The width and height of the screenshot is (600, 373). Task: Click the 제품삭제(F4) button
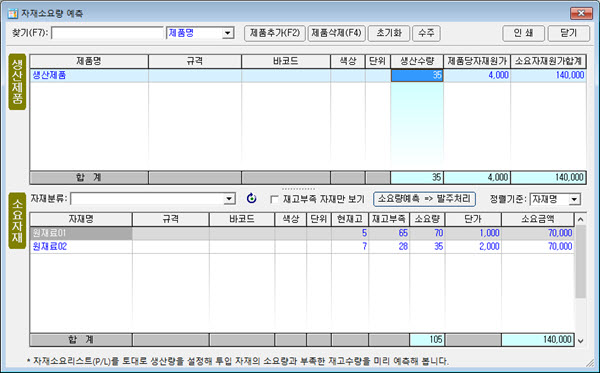pos(336,33)
